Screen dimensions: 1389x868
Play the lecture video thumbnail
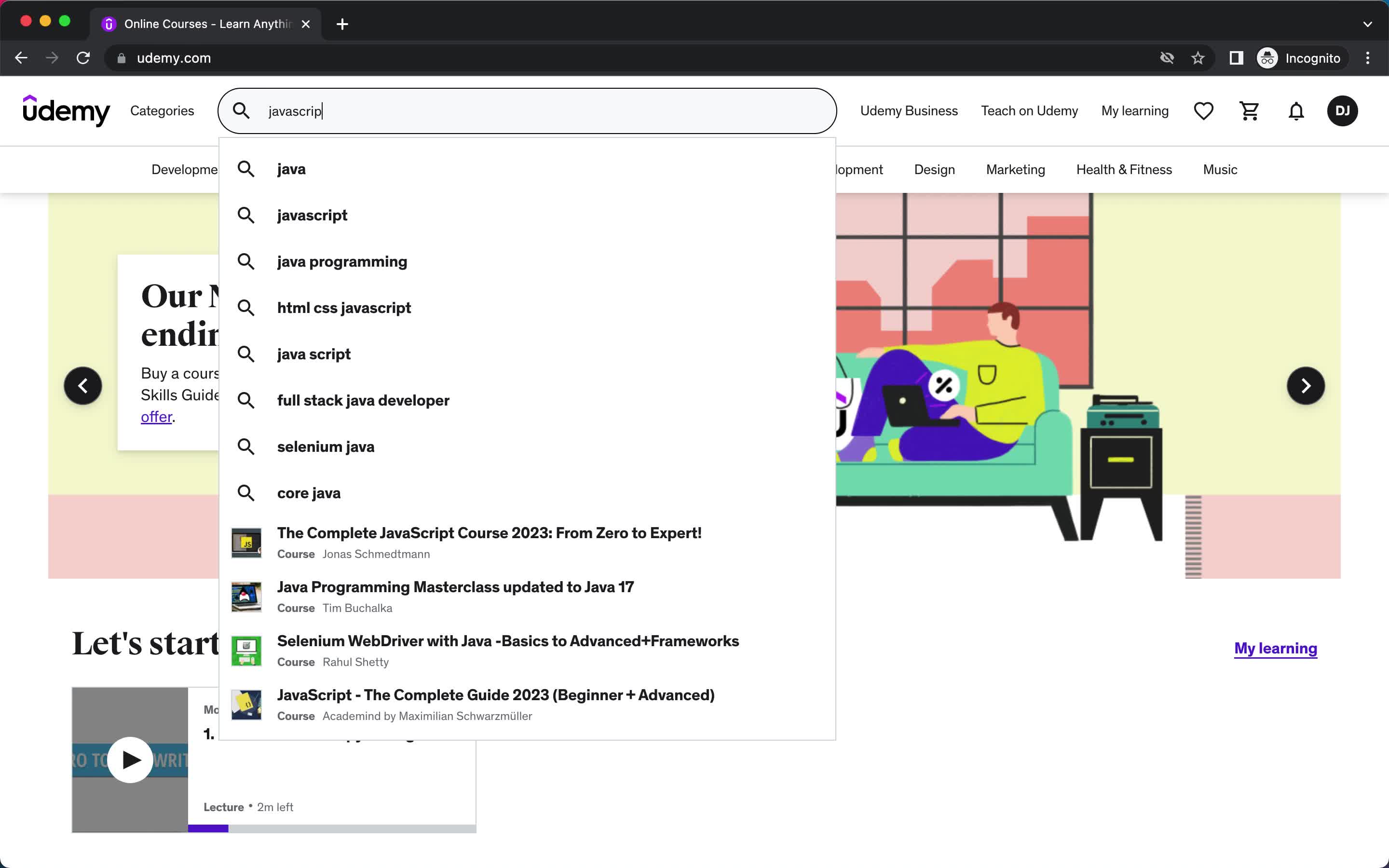[x=130, y=759]
